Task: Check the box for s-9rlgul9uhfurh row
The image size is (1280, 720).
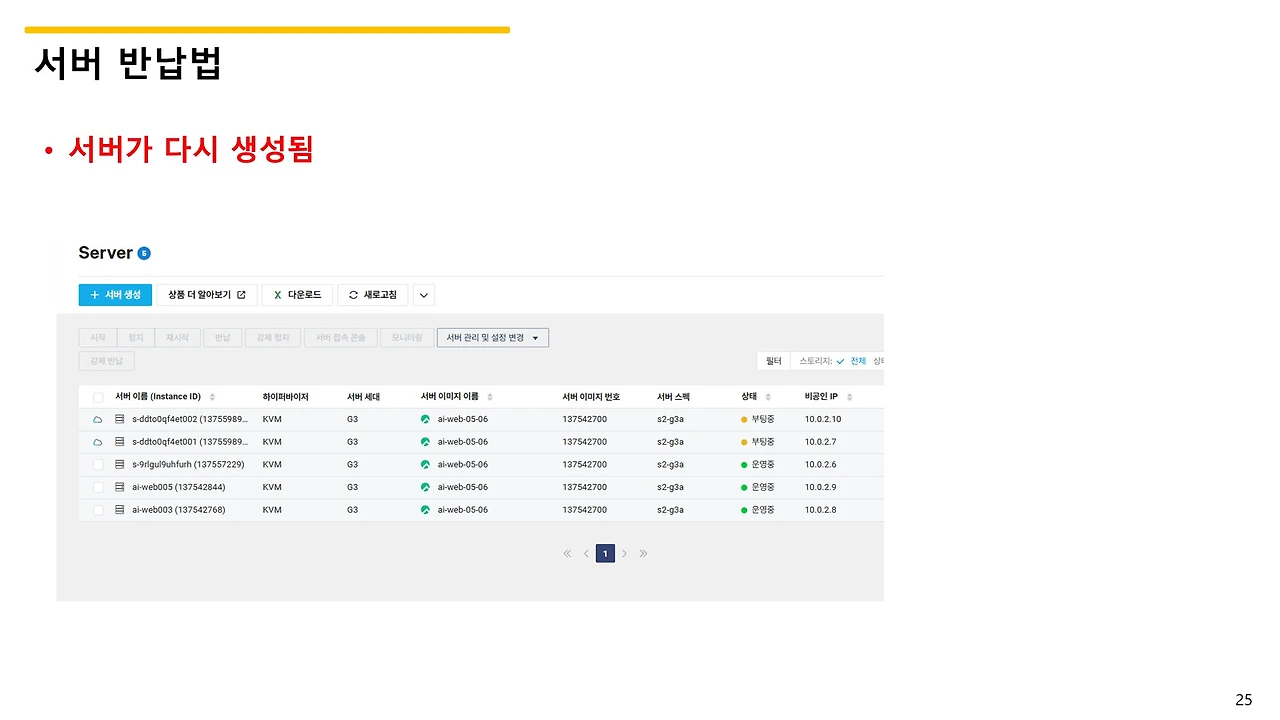Action: [98, 465]
